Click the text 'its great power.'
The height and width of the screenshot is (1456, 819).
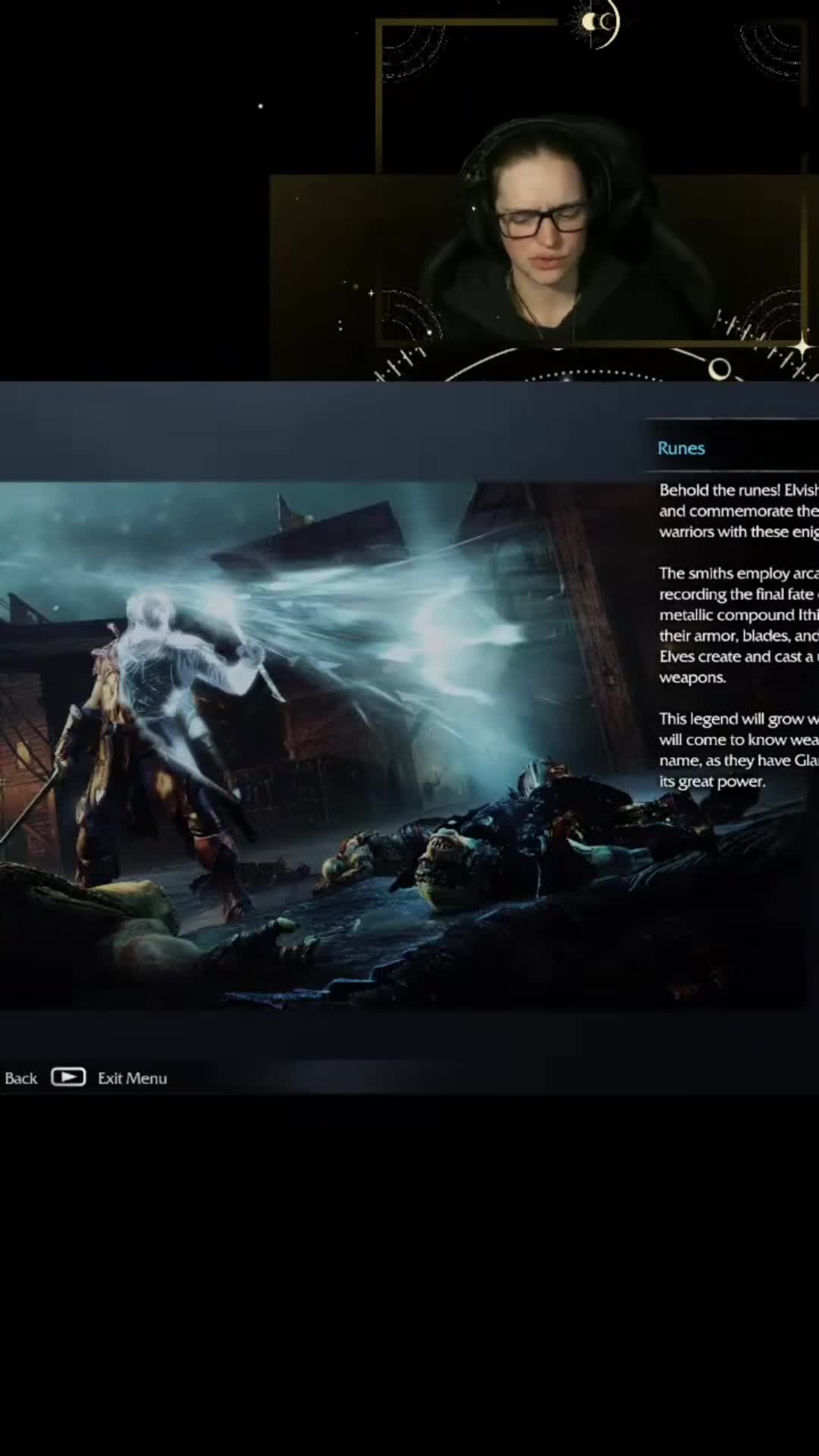tap(711, 781)
